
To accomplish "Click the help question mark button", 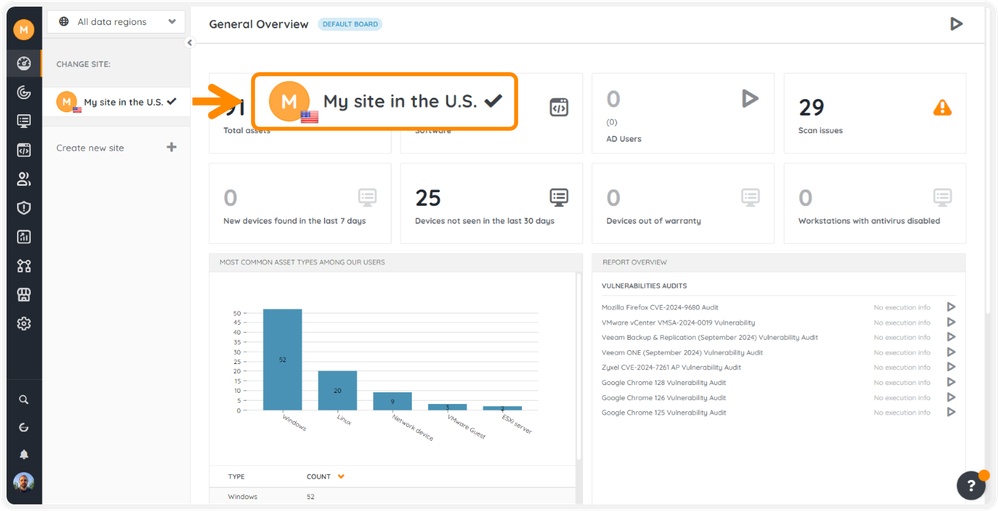I will click(971, 485).
